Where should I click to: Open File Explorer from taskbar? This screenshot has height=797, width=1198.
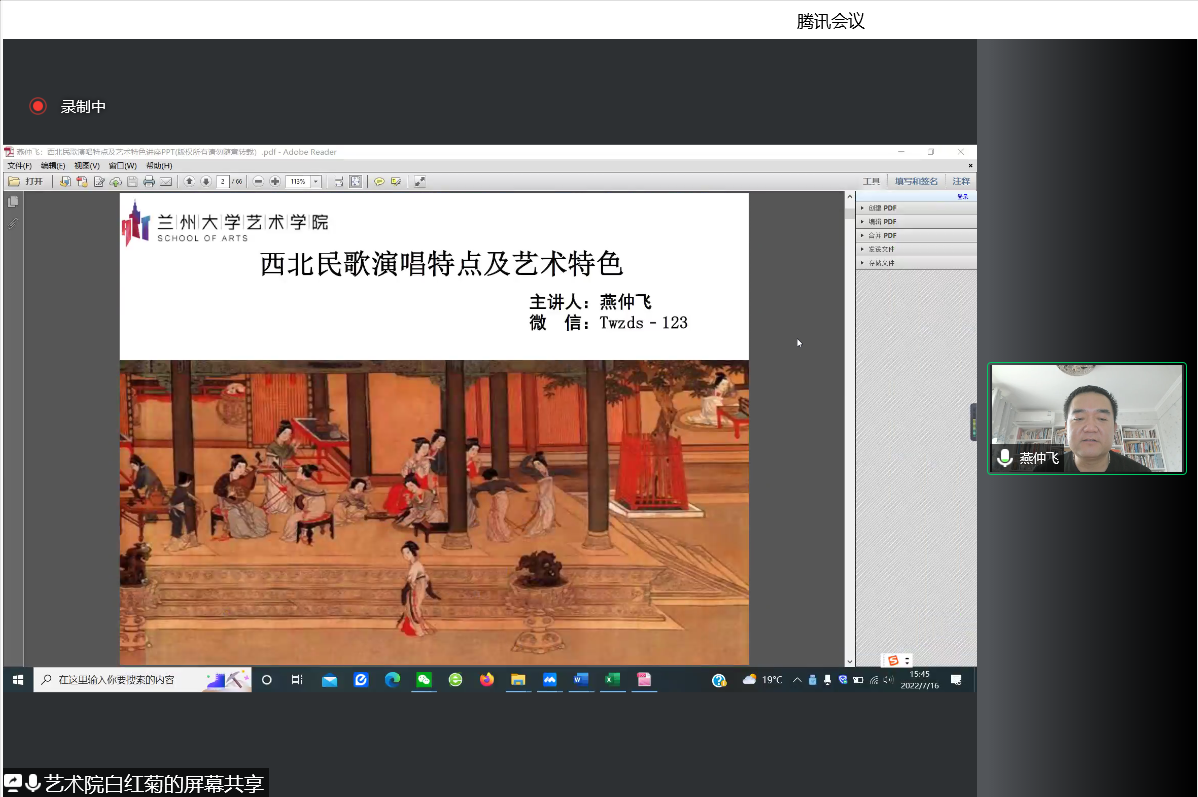pyautogui.click(x=518, y=679)
